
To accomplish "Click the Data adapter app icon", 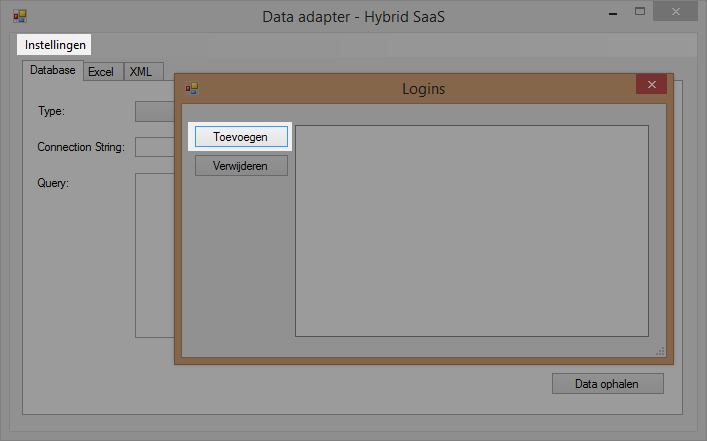I will pyautogui.click(x=19, y=16).
